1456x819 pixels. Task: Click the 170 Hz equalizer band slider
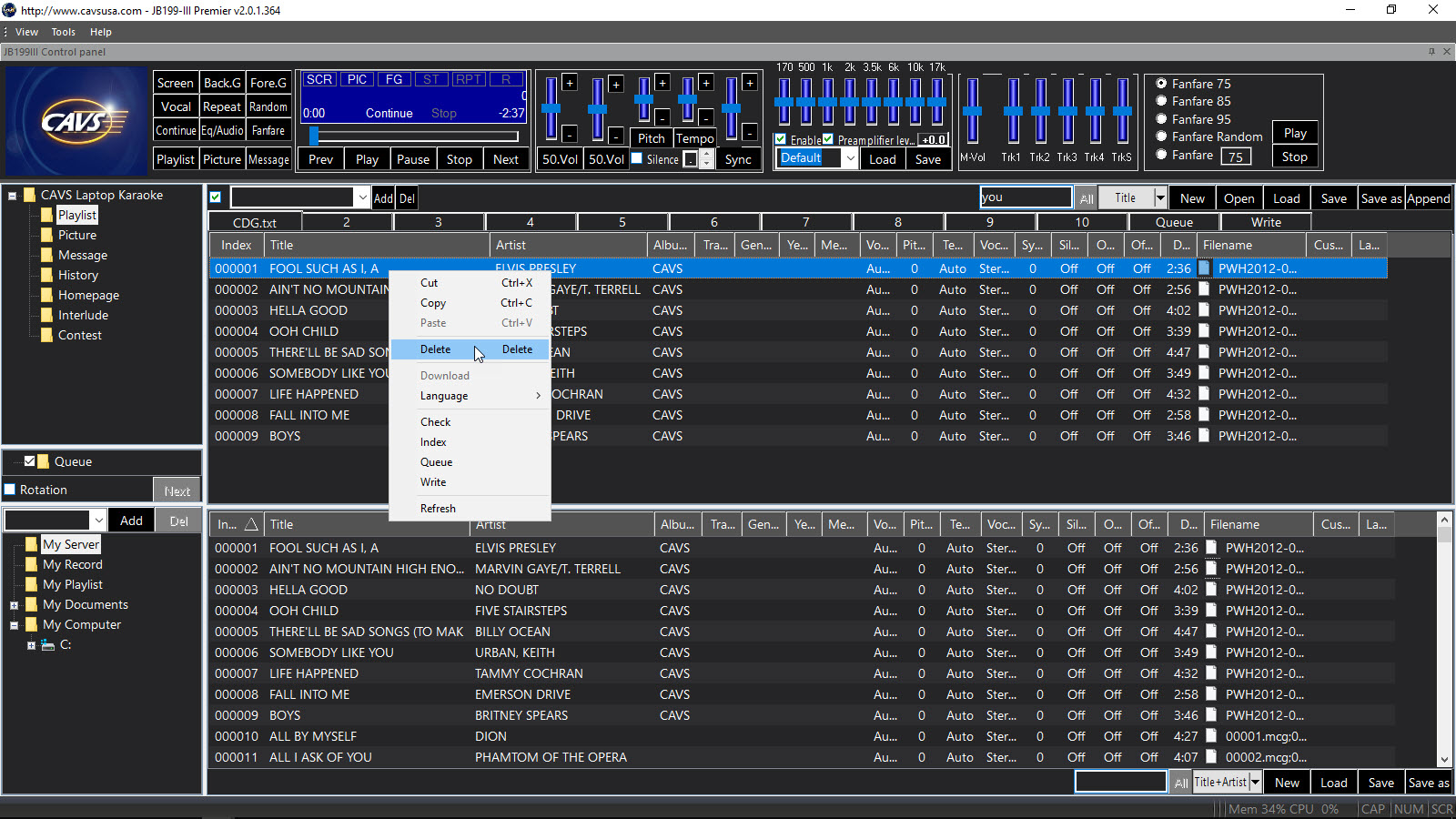(784, 101)
